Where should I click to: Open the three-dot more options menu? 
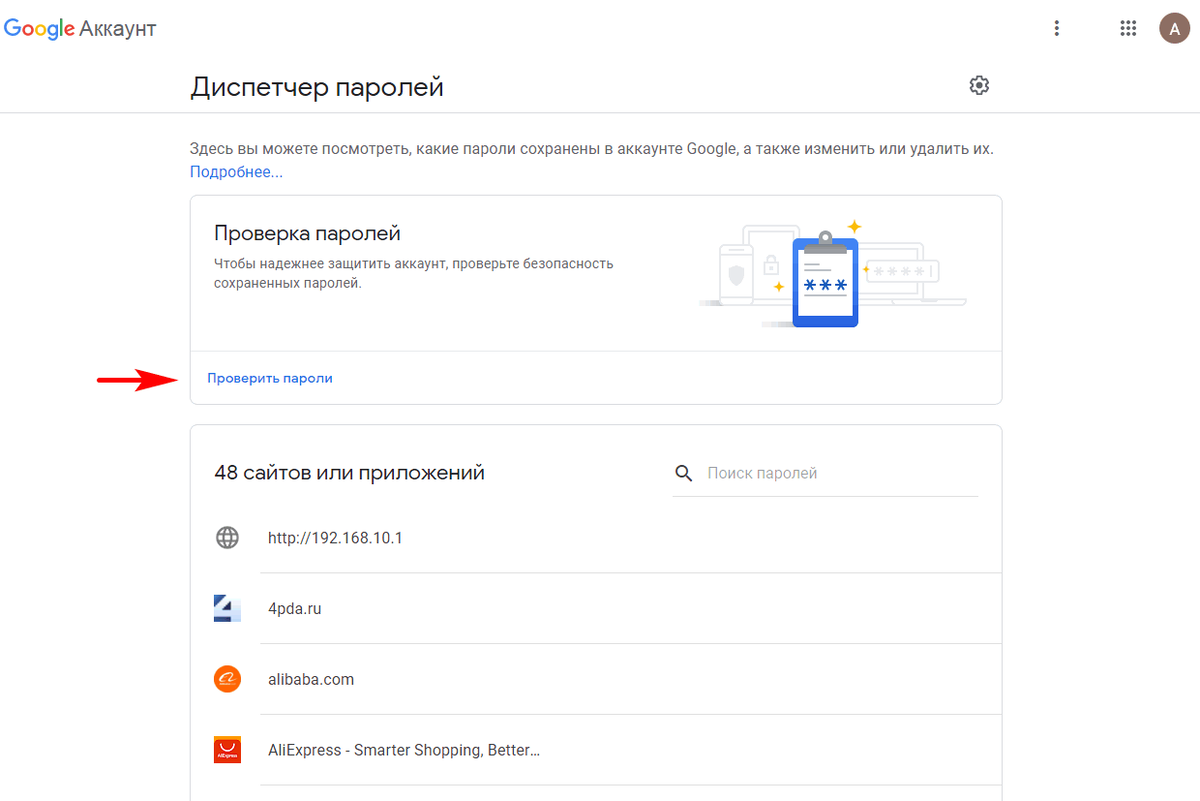tap(1057, 28)
